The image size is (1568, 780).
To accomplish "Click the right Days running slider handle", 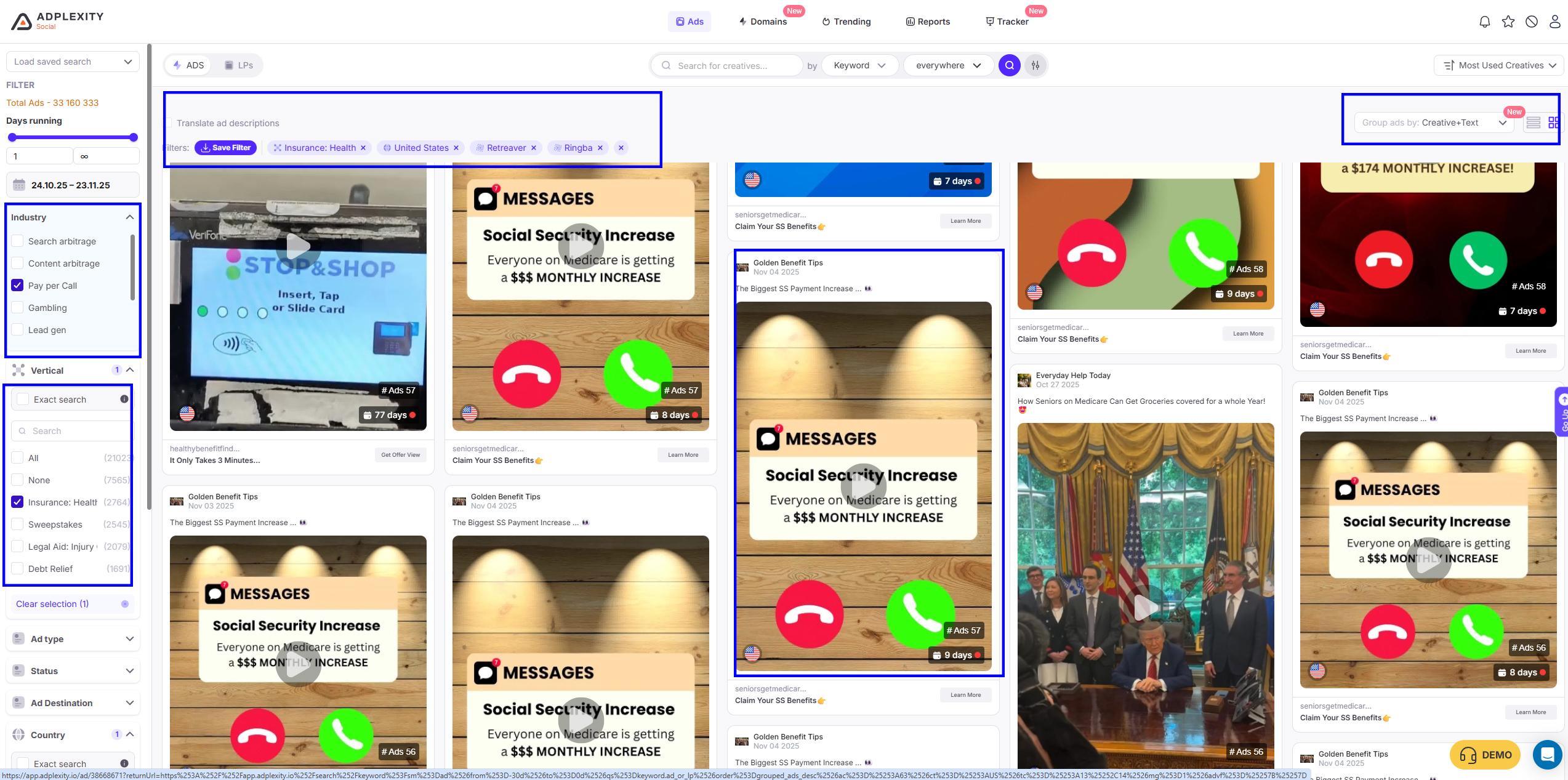I will (134, 137).
